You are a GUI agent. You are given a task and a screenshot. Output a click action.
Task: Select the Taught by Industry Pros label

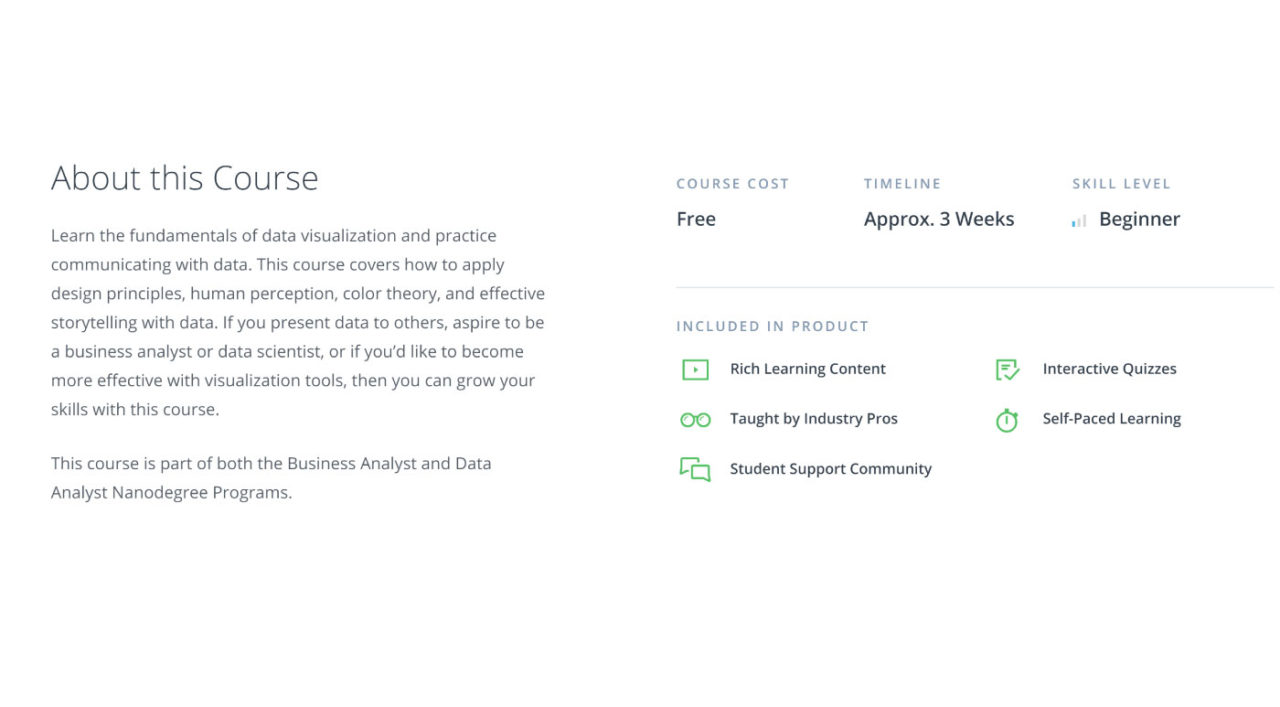pyautogui.click(x=814, y=419)
